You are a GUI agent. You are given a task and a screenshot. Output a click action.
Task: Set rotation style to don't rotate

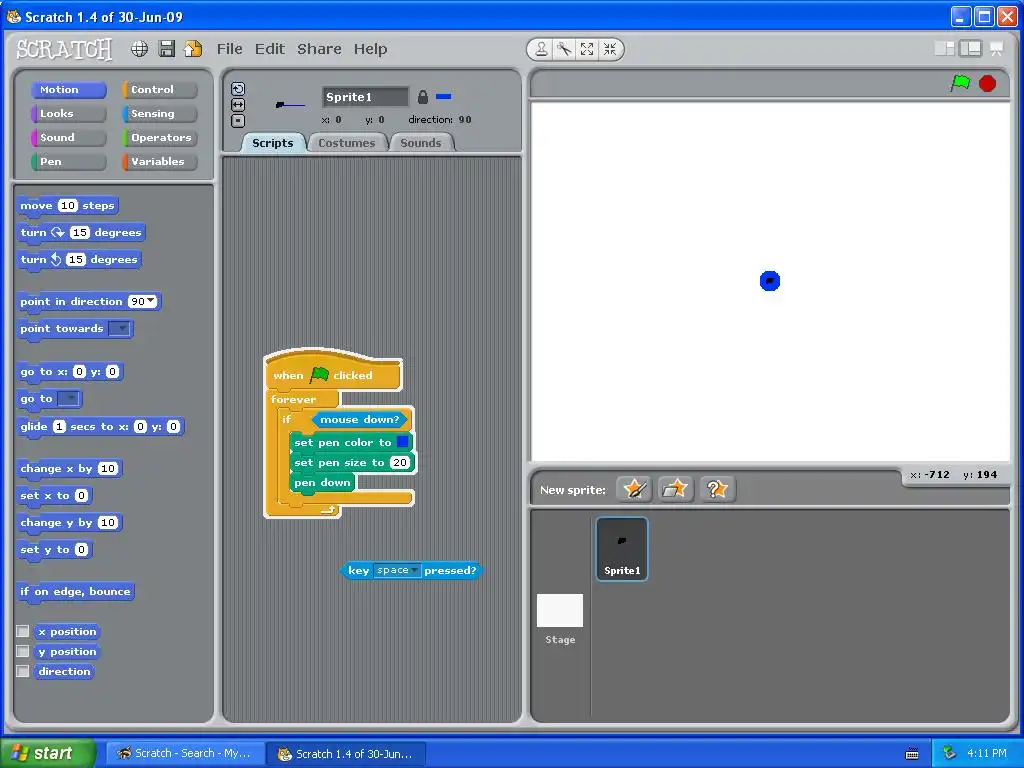[238, 121]
